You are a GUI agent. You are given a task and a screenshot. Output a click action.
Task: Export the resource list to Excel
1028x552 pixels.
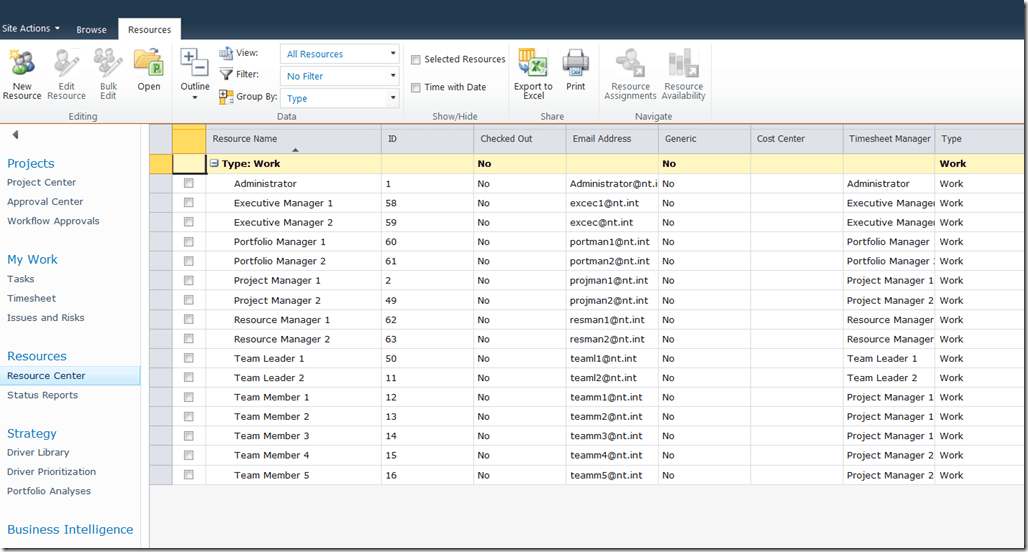(533, 65)
